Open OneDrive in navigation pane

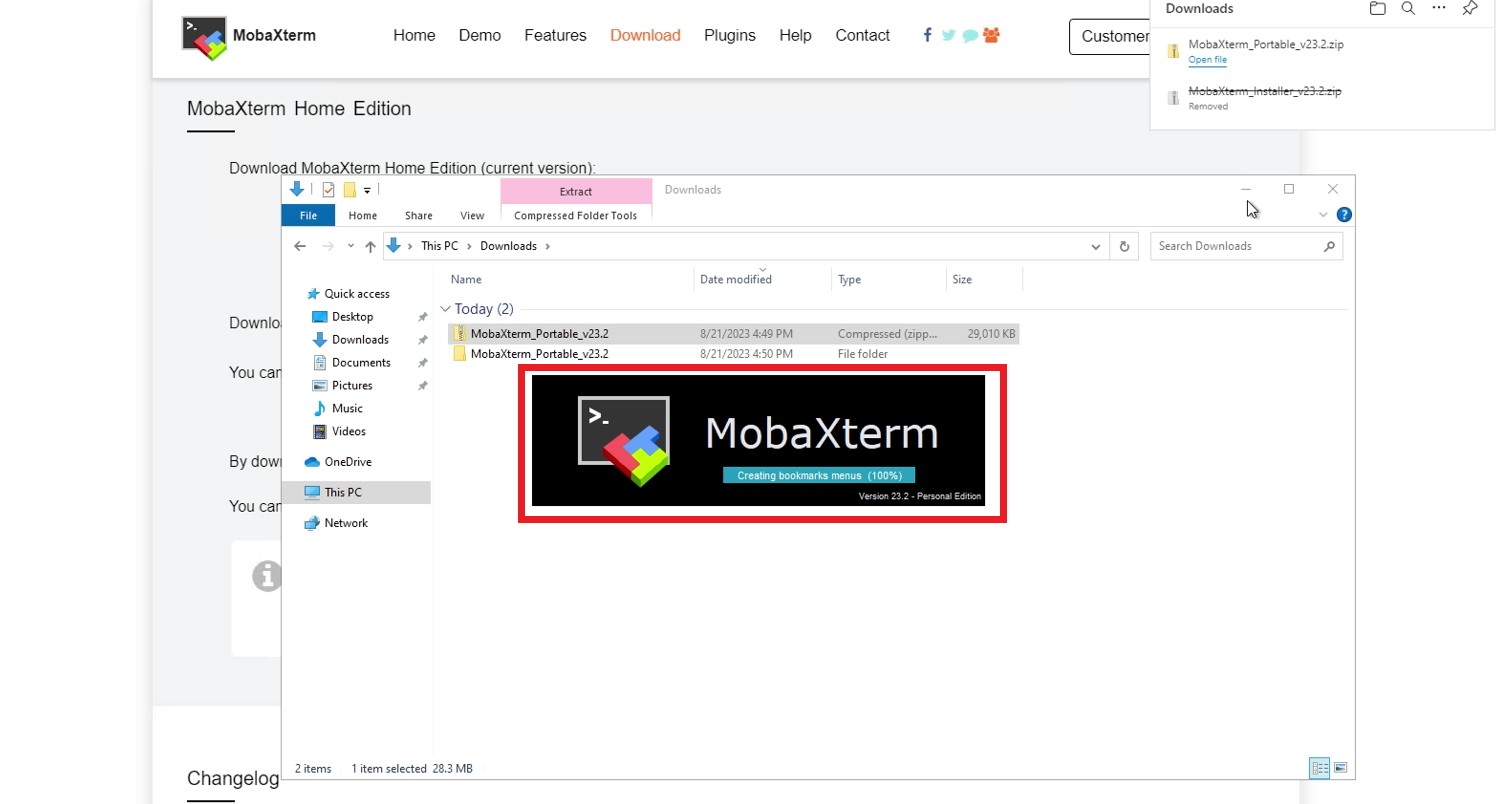[x=347, y=462]
